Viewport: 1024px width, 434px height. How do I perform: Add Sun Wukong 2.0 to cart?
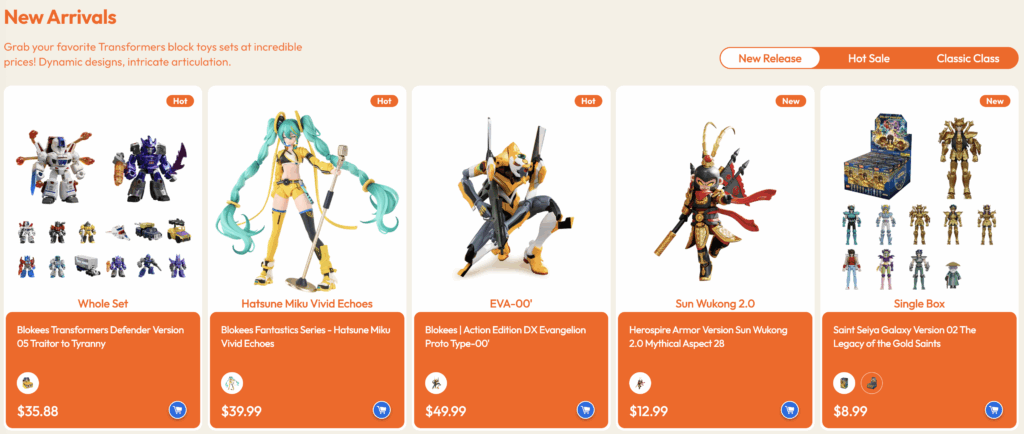790,410
